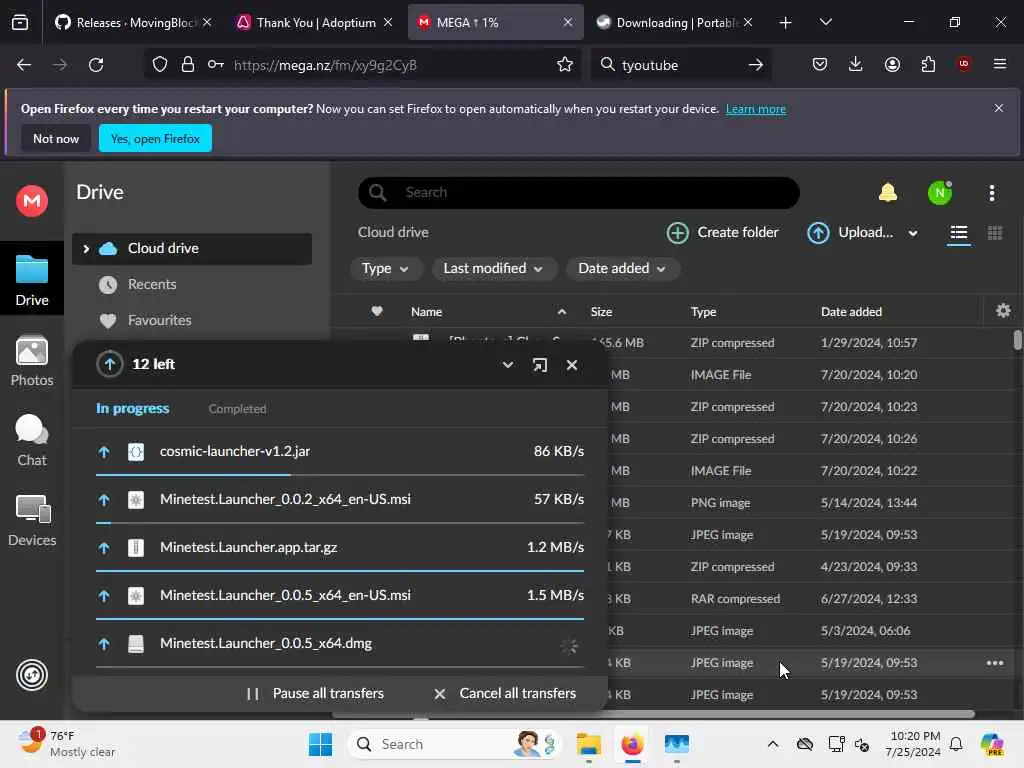Open the Last modified filter dropdown

[x=493, y=268]
